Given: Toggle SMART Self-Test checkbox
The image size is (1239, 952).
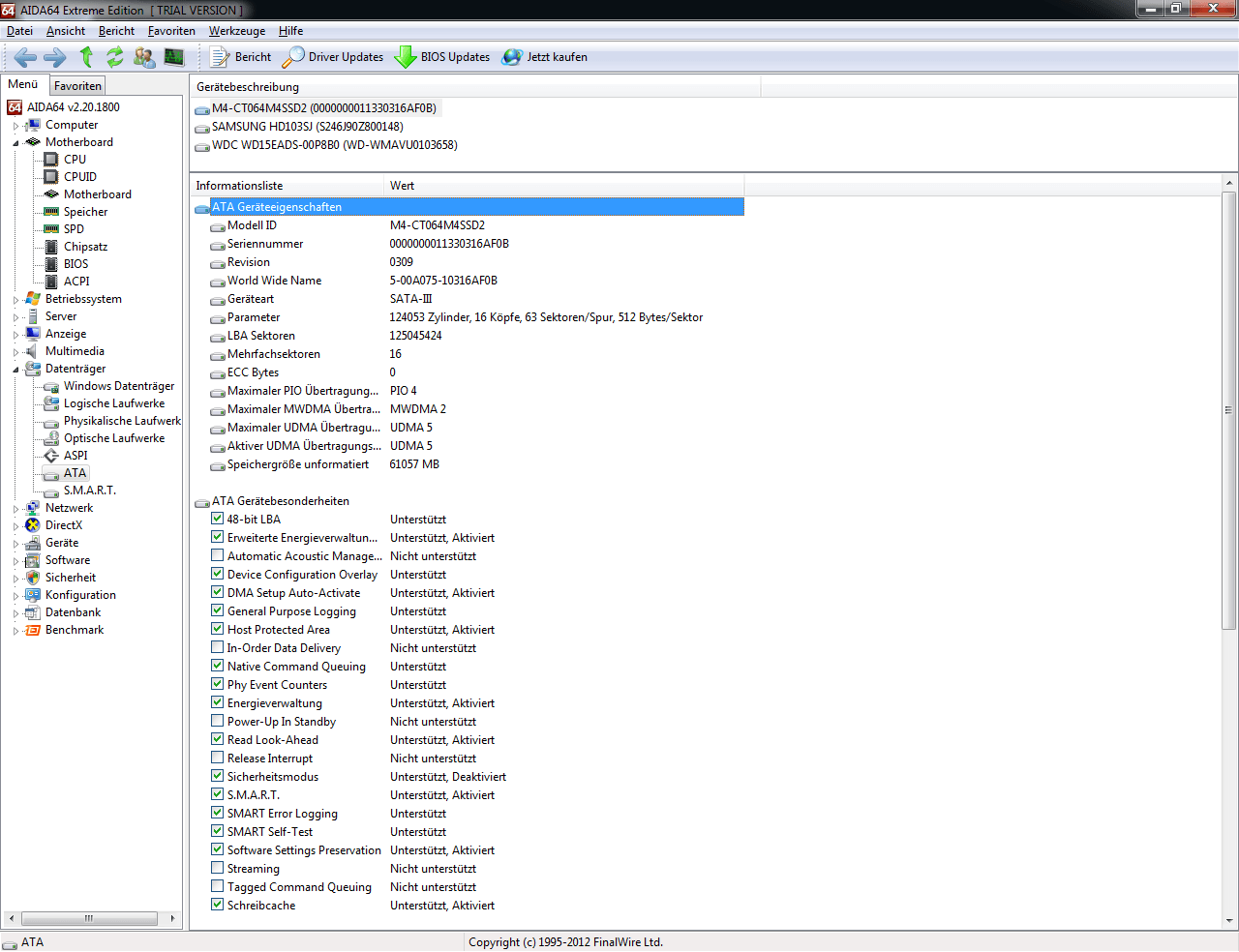Looking at the screenshot, I should click(218, 831).
